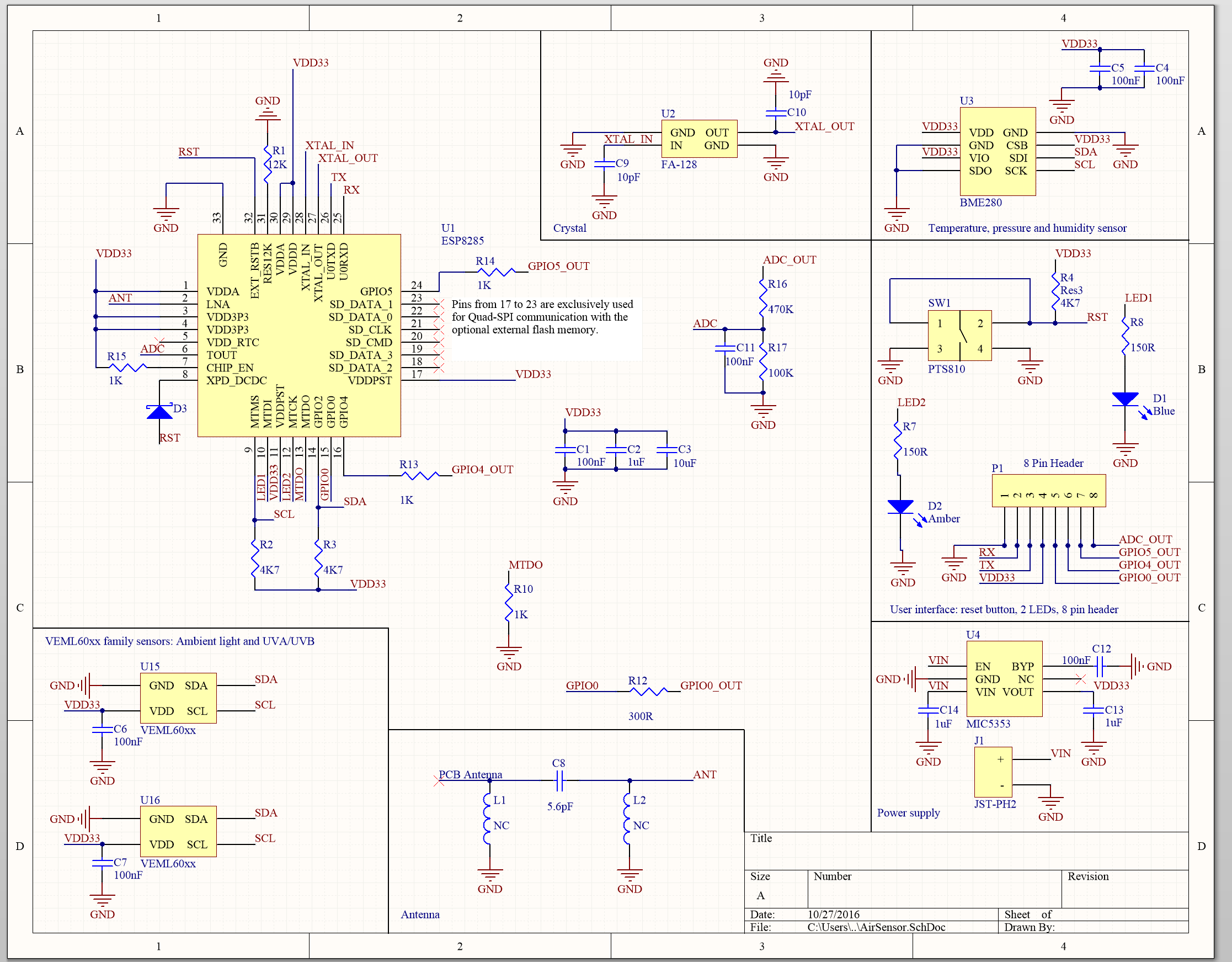Click the 'ADC_OUT' label above R16
Viewport: 1232px width, 962px height.
[x=789, y=260]
